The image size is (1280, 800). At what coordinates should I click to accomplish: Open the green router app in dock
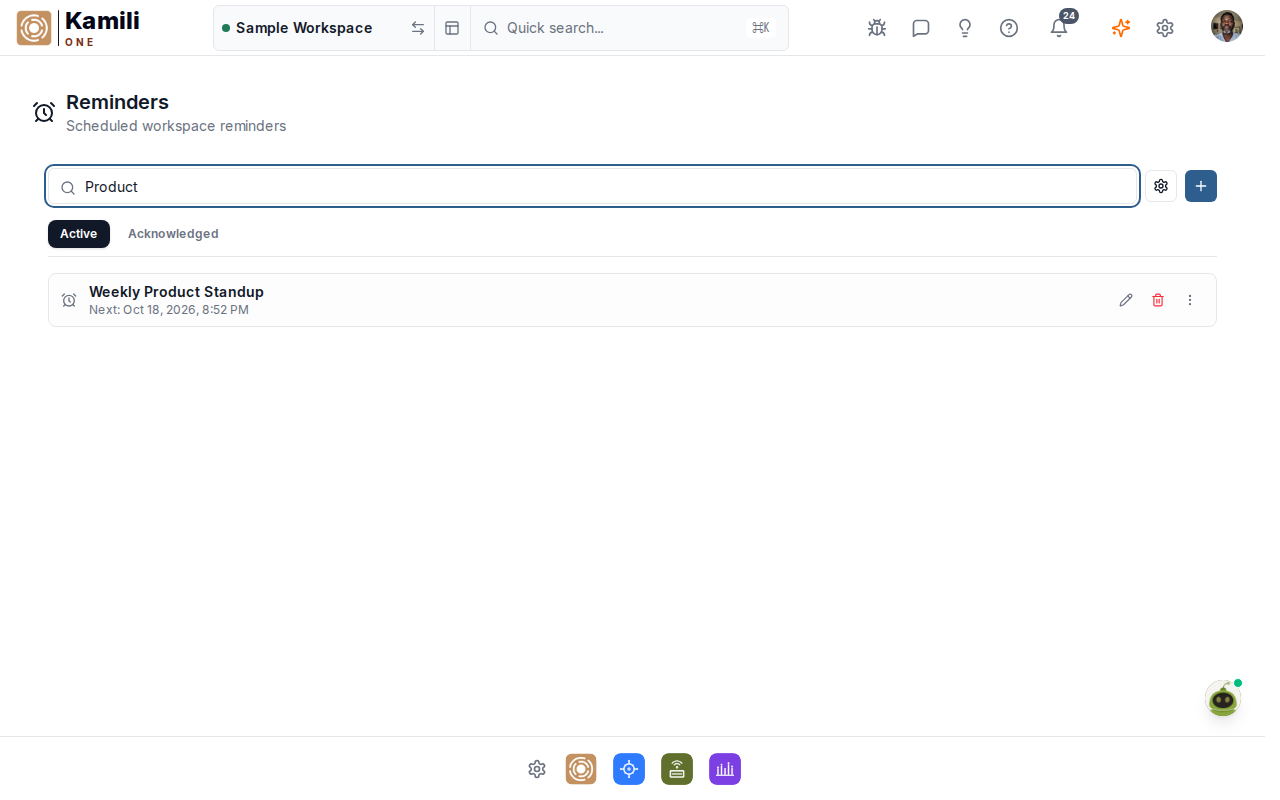[677, 769]
